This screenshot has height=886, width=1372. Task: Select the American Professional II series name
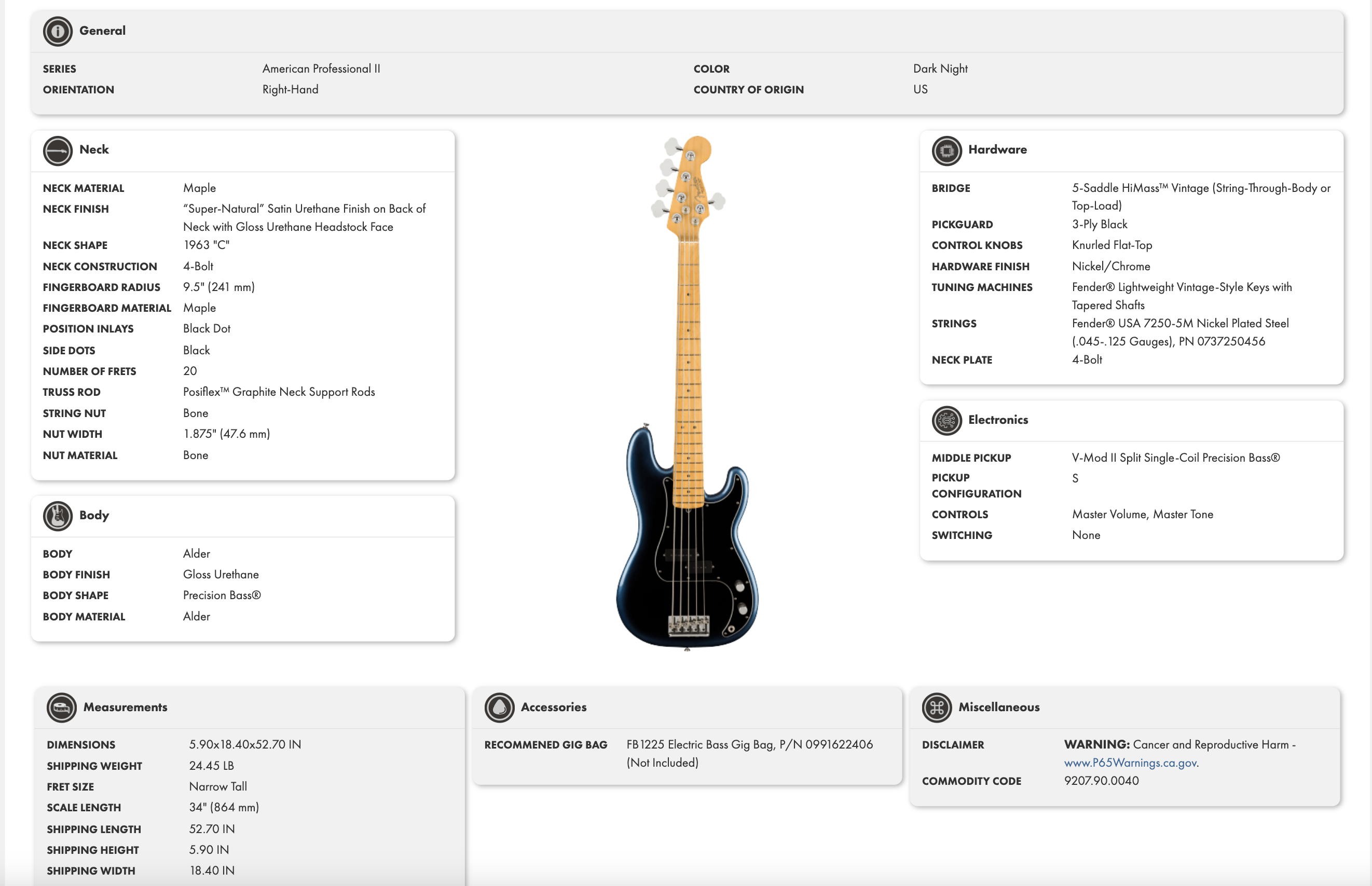[321, 68]
